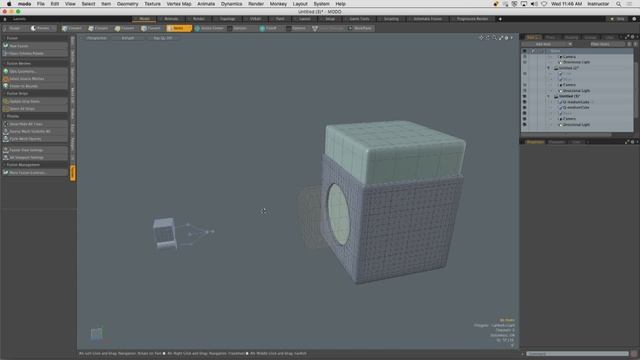Open the Add Item dropdown
Image resolution: width=640 pixels, height=360 pixels.
tap(547, 44)
